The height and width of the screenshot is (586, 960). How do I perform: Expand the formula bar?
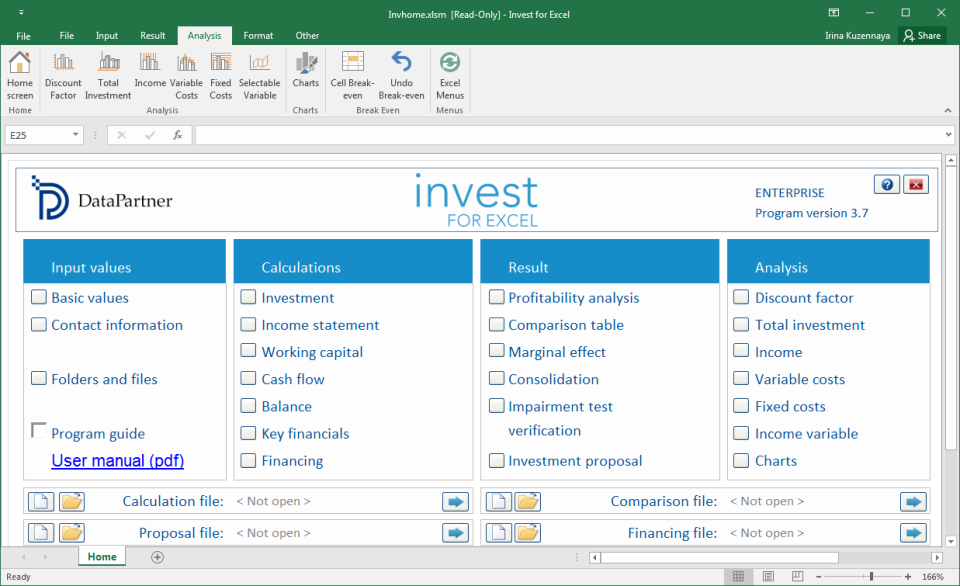click(x=948, y=133)
